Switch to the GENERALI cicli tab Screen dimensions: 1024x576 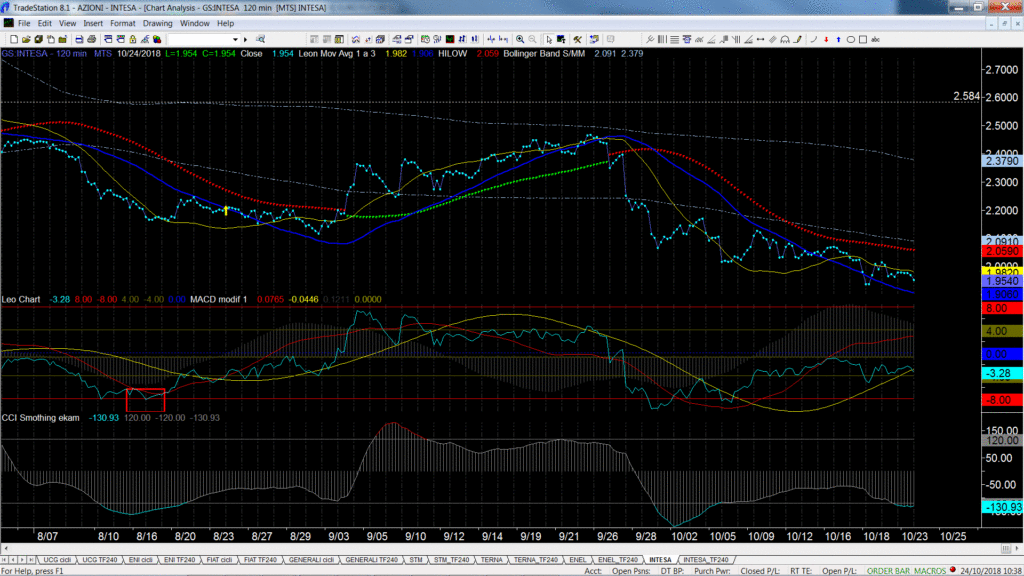click(x=312, y=560)
